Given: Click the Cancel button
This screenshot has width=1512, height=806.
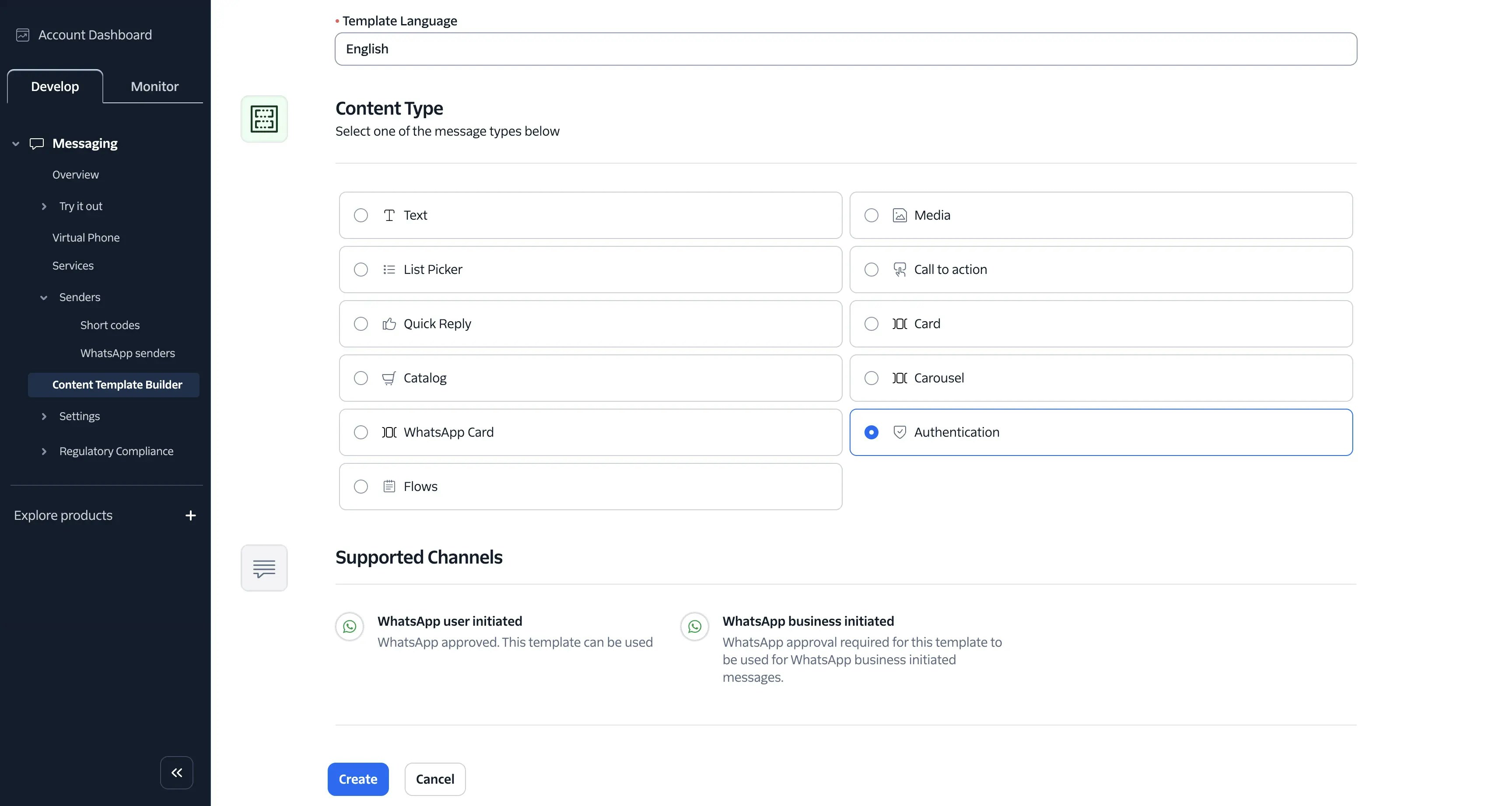Looking at the screenshot, I should pos(434,779).
